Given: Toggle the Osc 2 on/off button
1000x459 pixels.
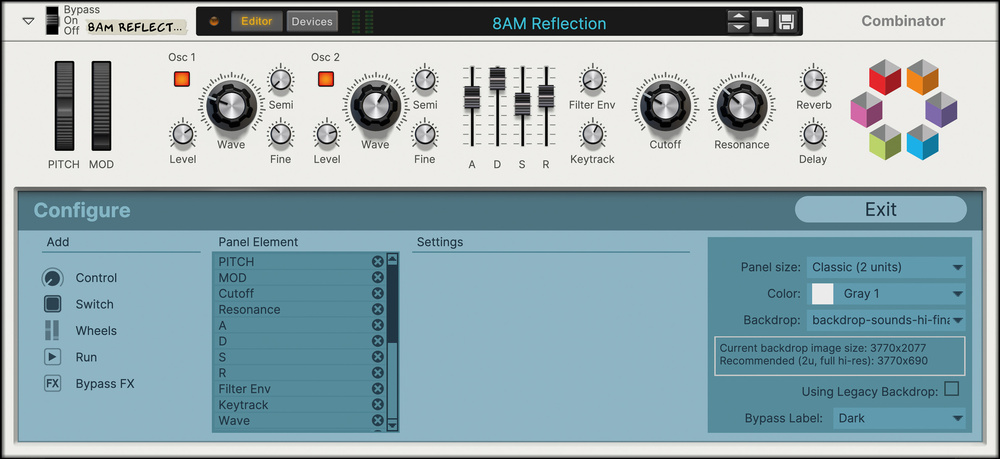Looking at the screenshot, I should (325, 79).
